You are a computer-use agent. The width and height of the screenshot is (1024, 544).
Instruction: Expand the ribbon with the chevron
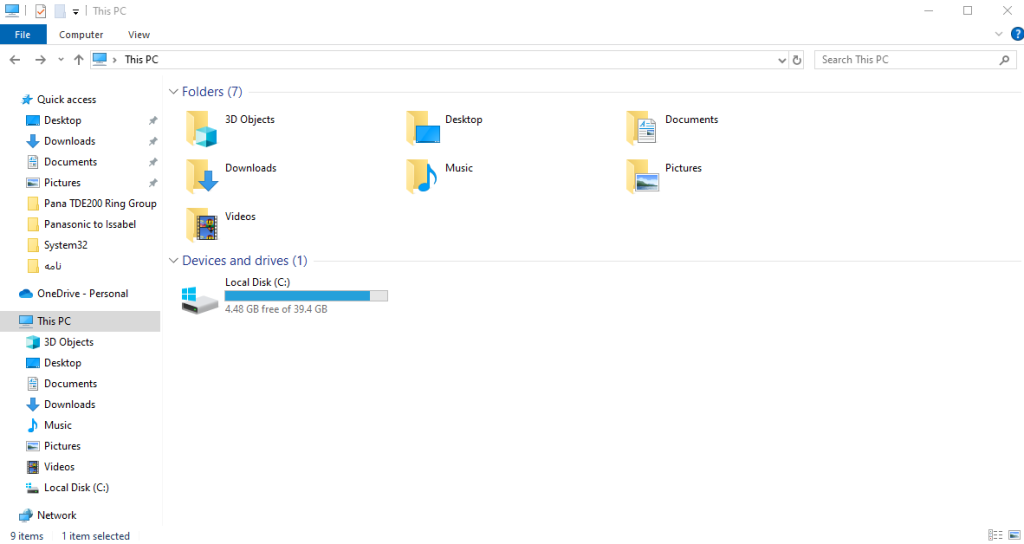point(999,34)
